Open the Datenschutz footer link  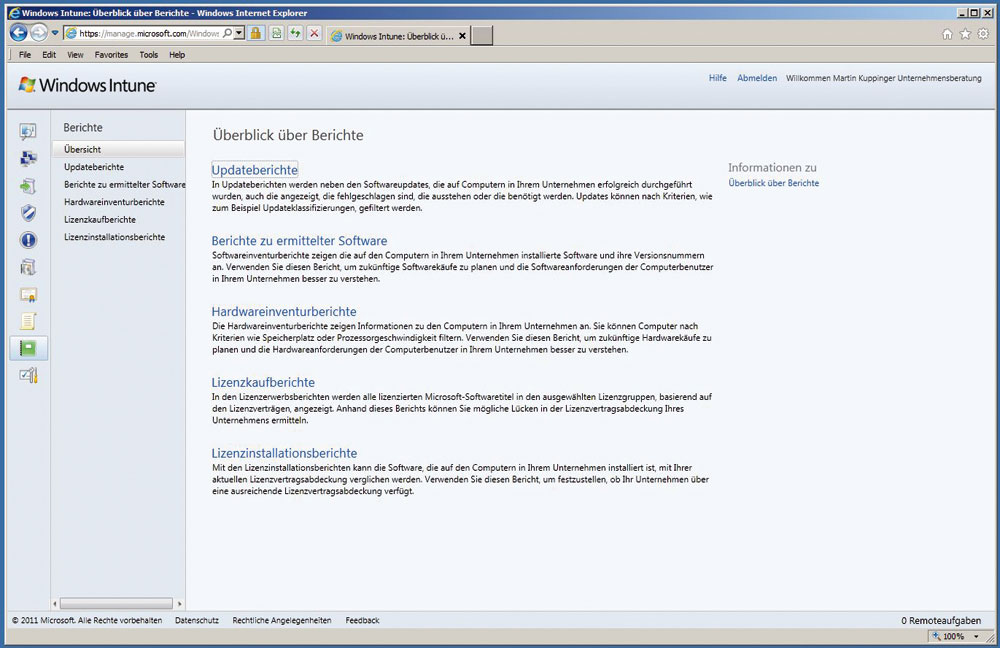[196, 620]
